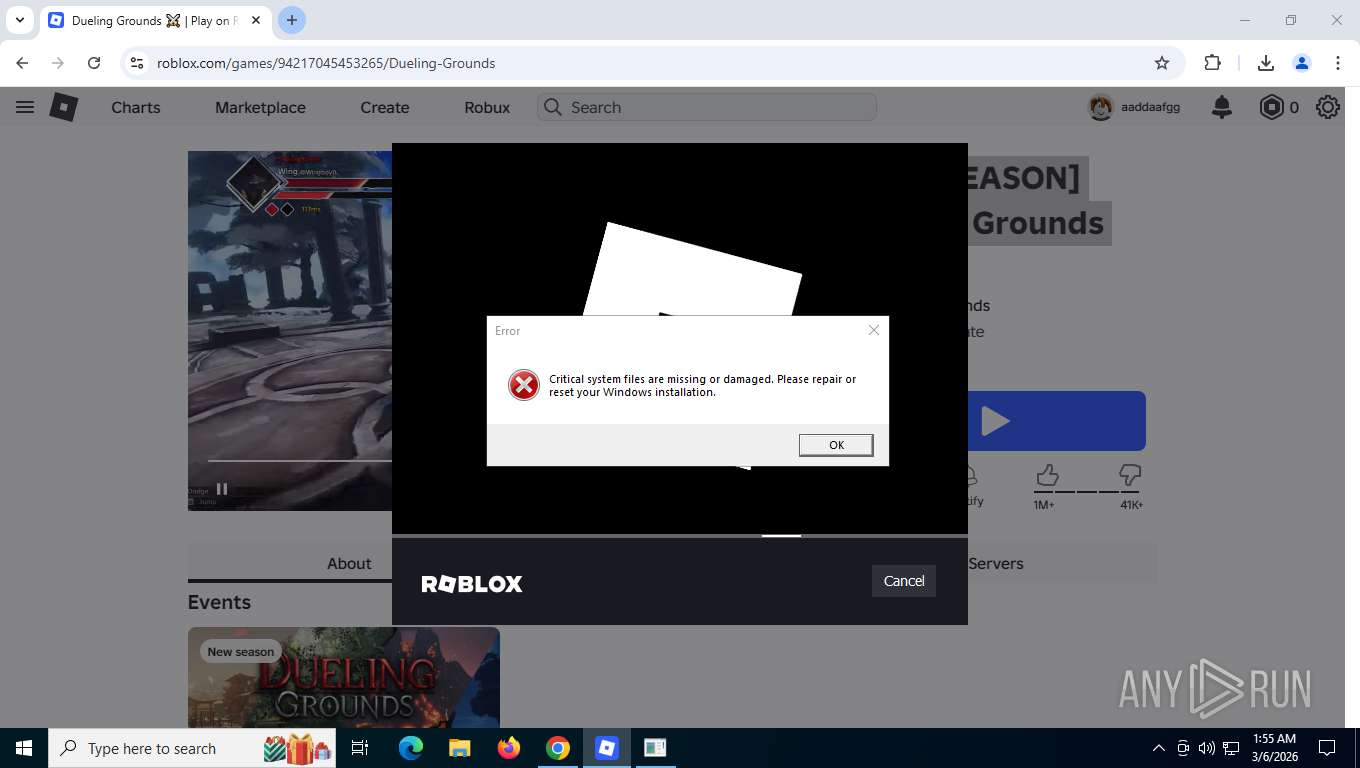Close the Error dialog with the X
1360x768 pixels.
click(x=874, y=330)
